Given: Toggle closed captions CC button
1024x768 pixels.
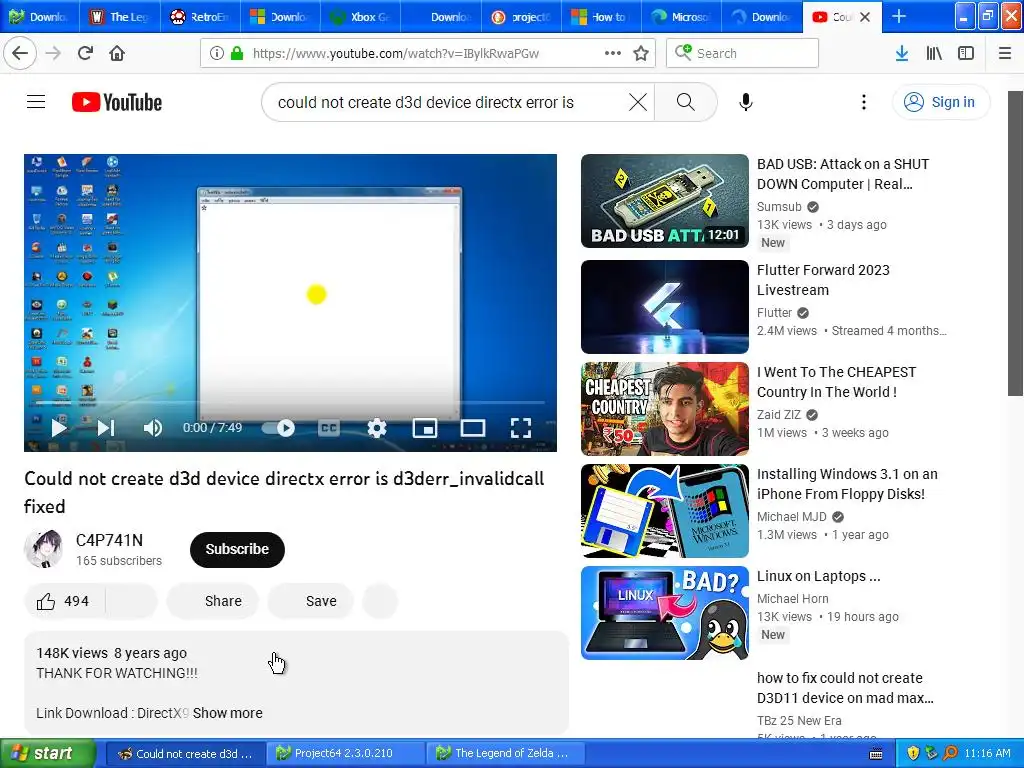Looking at the screenshot, I should [x=328, y=428].
